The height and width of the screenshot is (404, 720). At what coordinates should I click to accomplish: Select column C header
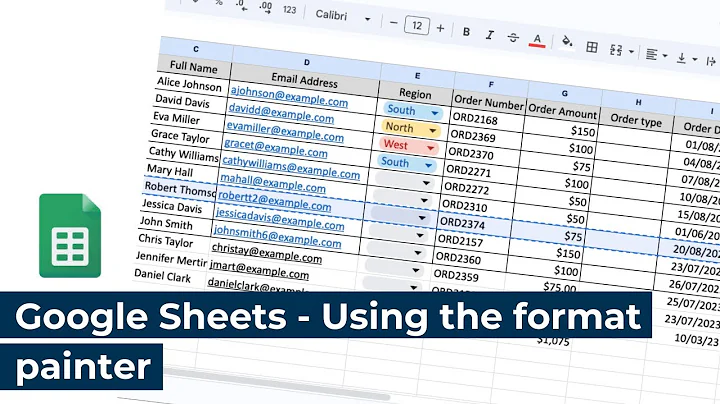pos(196,49)
